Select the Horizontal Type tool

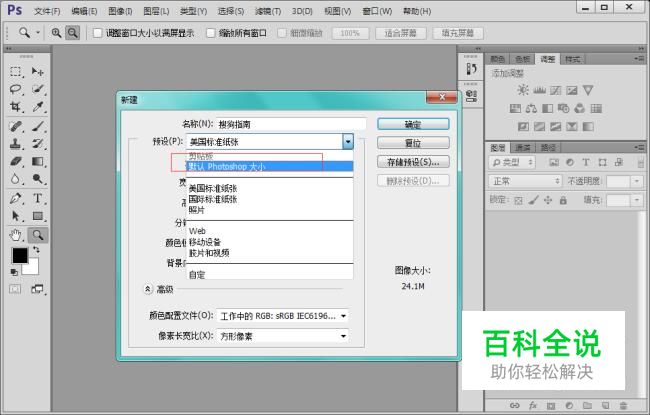[38, 198]
